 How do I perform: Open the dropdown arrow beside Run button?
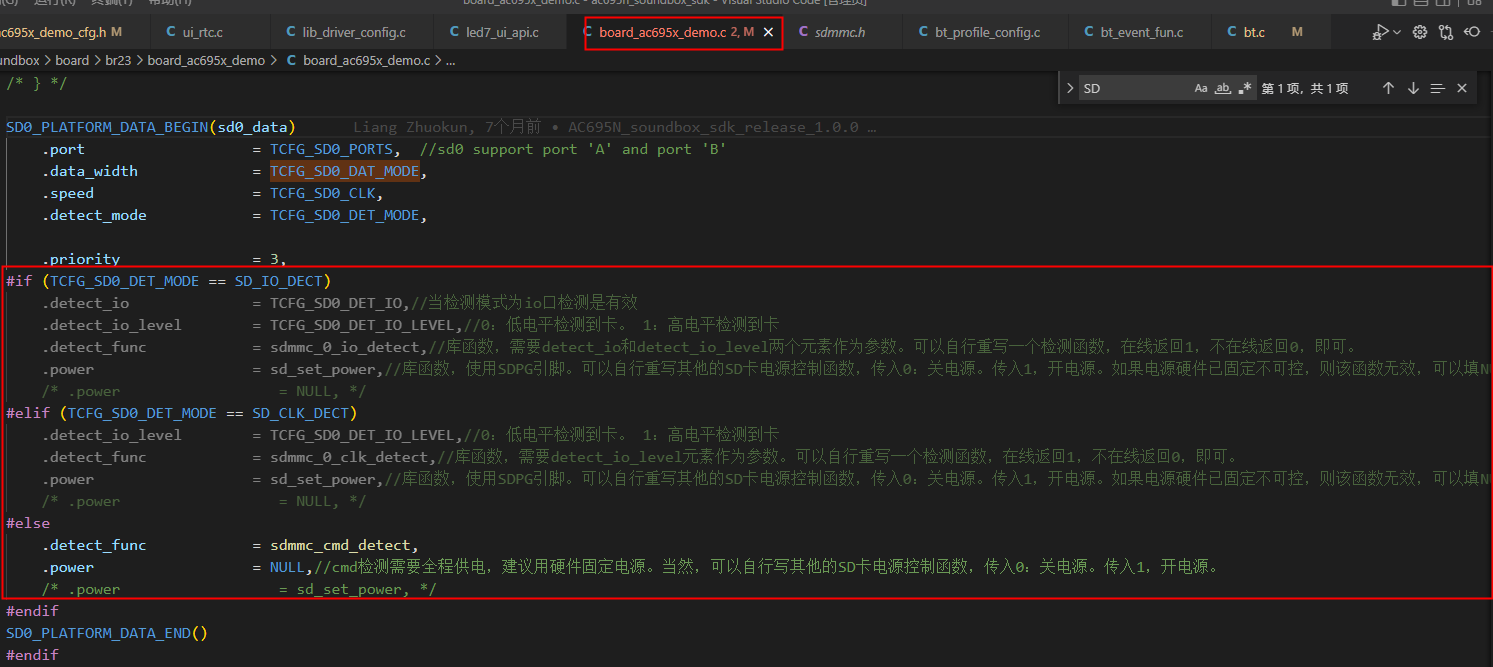[1397, 32]
